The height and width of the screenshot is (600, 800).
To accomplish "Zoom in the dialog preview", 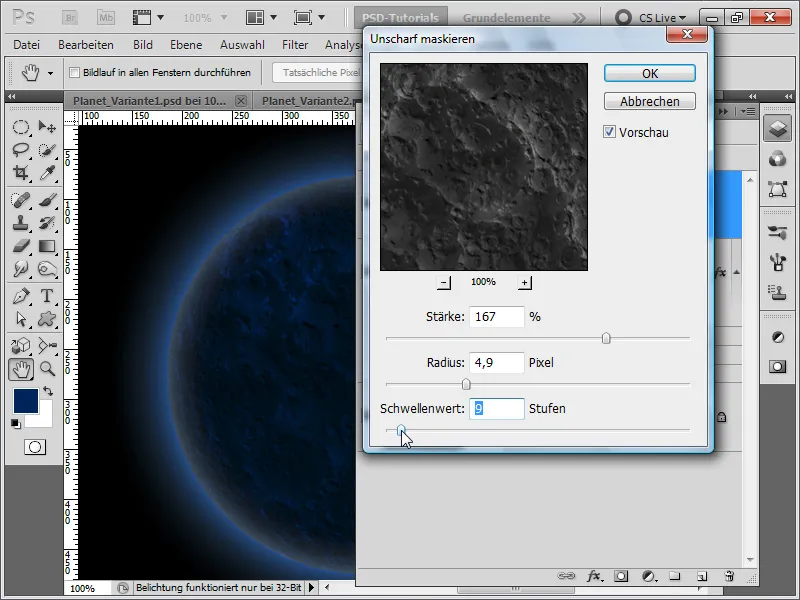I will click(x=524, y=283).
